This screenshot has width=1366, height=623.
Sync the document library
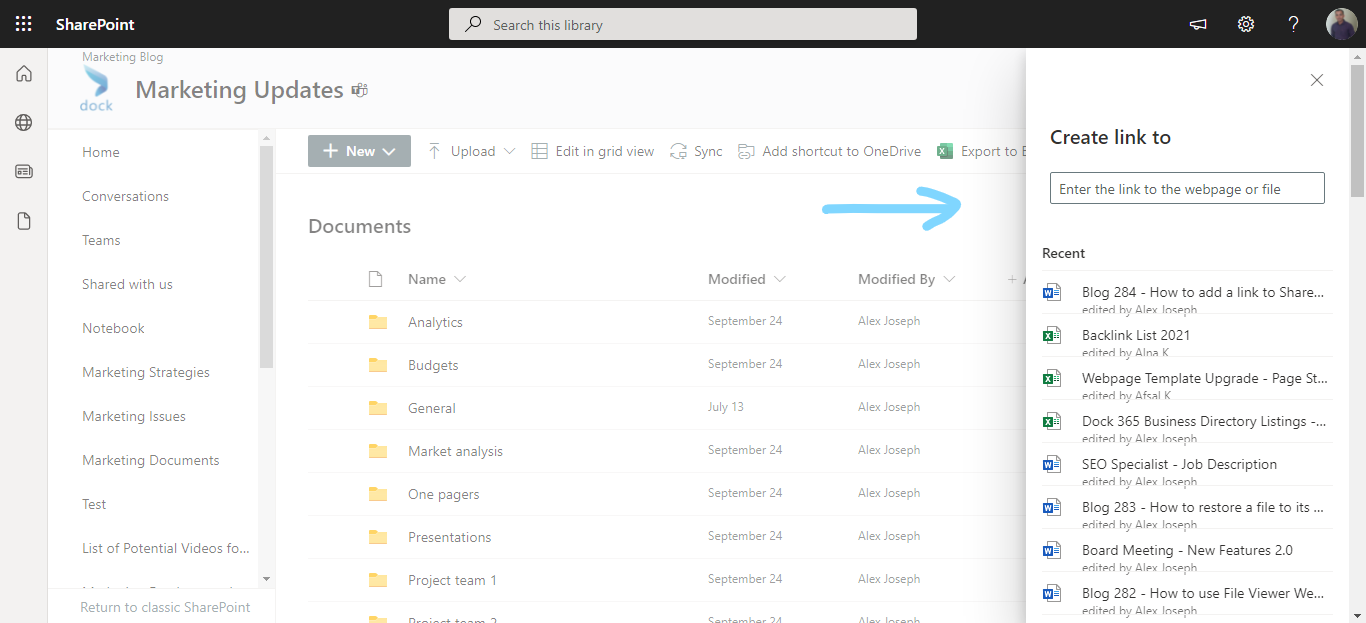click(x=696, y=150)
